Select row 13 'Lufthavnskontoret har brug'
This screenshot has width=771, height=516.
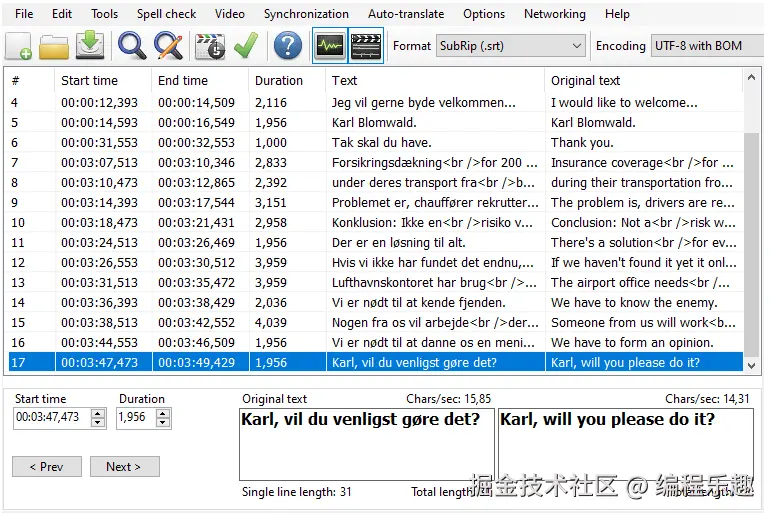pos(376,282)
